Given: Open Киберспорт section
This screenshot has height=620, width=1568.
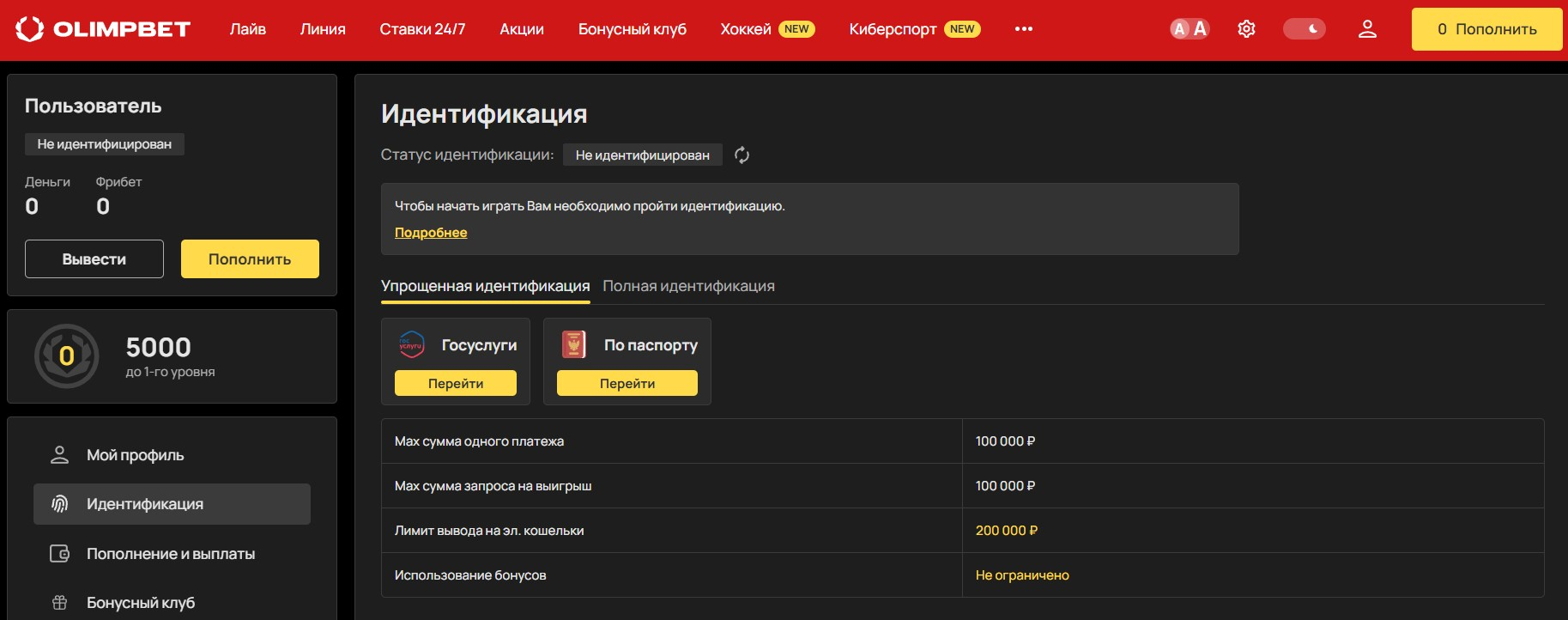Looking at the screenshot, I should click(893, 29).
